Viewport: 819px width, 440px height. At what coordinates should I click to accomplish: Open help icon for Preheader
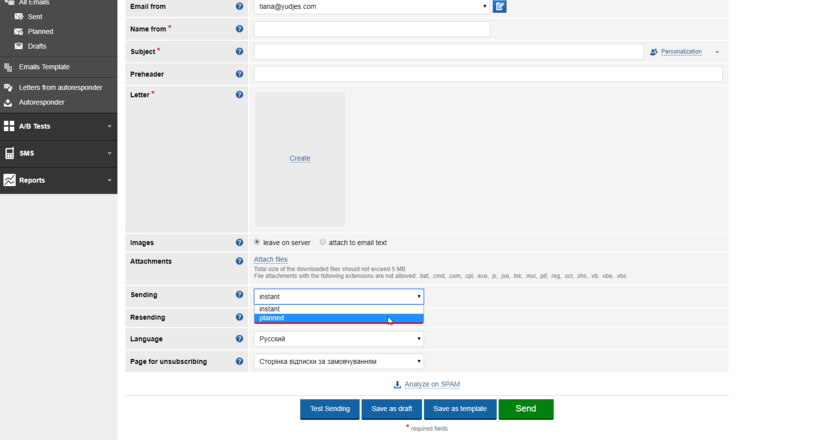tap(239, 74)
